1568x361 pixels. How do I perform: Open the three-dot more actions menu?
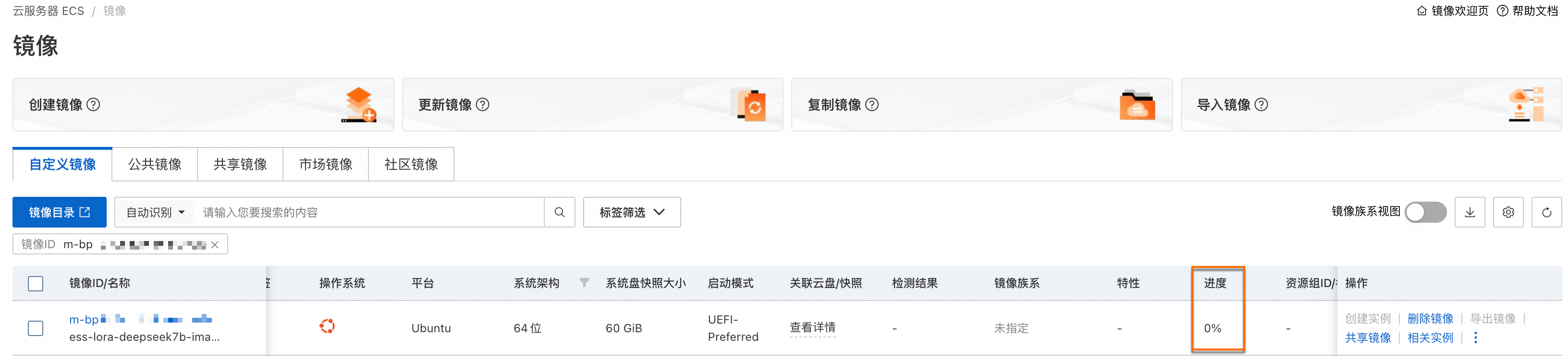[x=1475, y=338]
